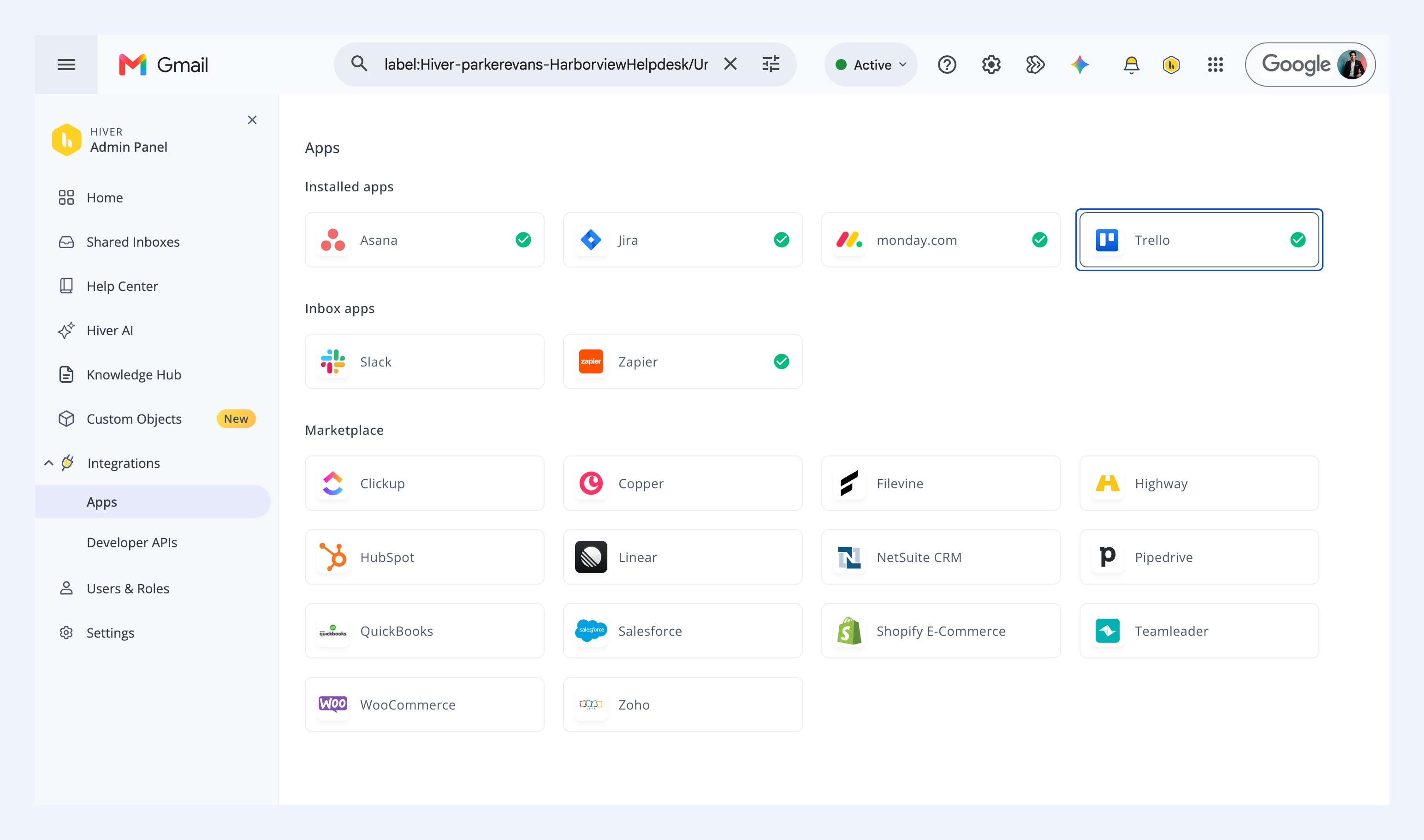This screenshot has height=840, width=1424.
Task: Click the Teamleader logo icon
Action: (x=1108, y=631)
